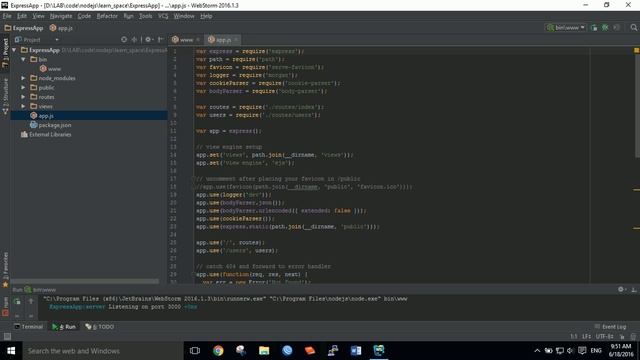Click project panel horizontal scrollbar

pyautogui.click(x=85, y=282)
